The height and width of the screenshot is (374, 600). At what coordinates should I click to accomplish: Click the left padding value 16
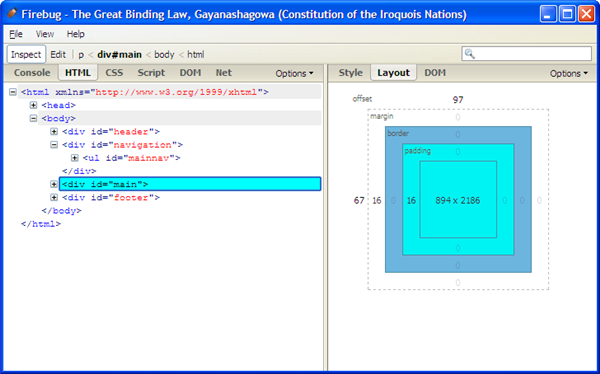411,201
